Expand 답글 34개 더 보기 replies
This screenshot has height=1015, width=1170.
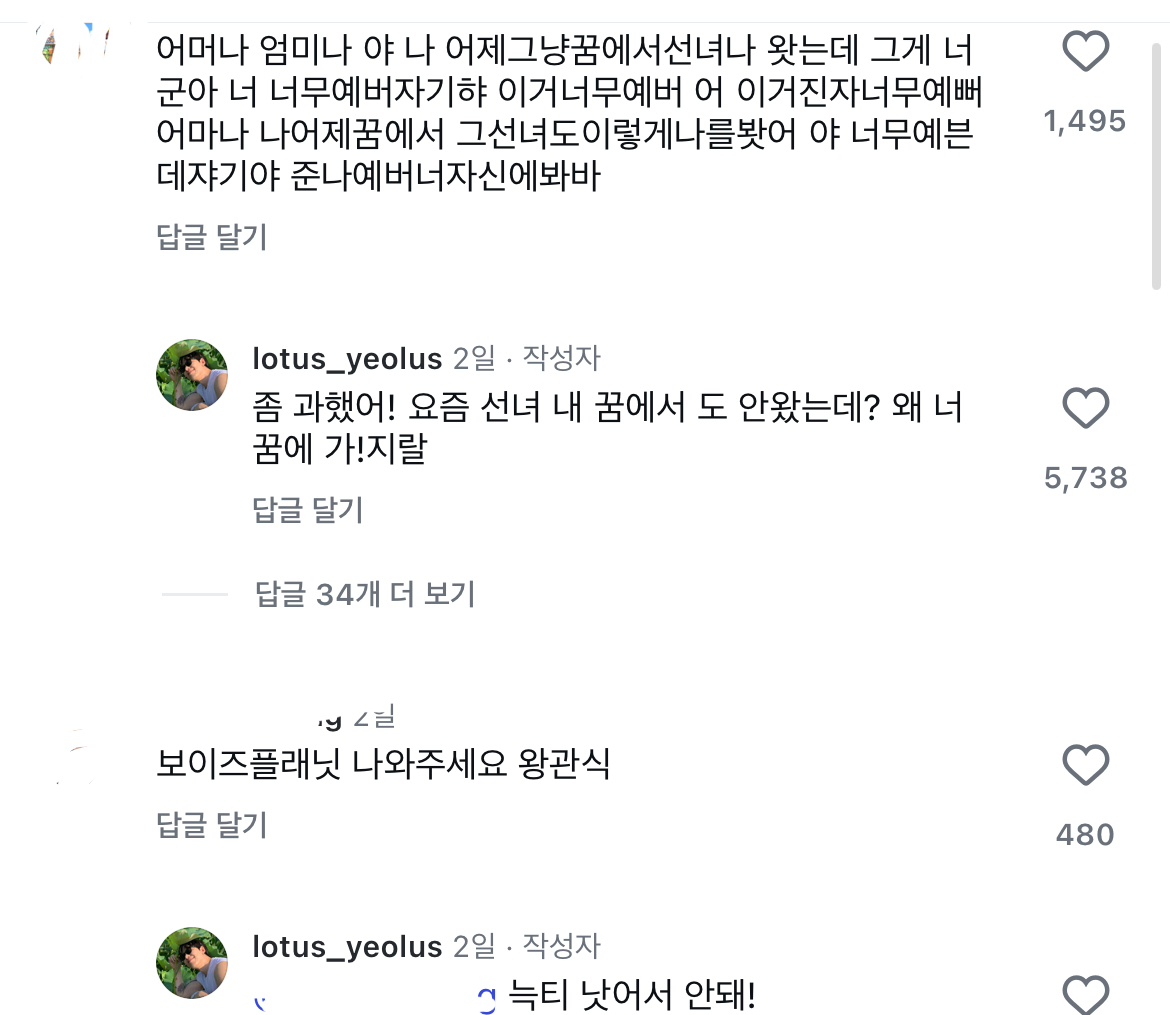(x=365, y=595)
